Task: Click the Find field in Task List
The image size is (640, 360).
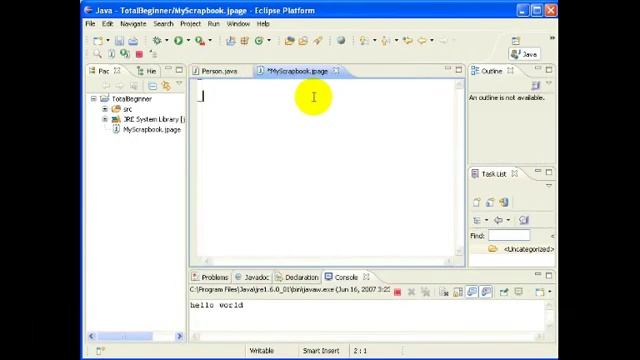Action: 509,236
